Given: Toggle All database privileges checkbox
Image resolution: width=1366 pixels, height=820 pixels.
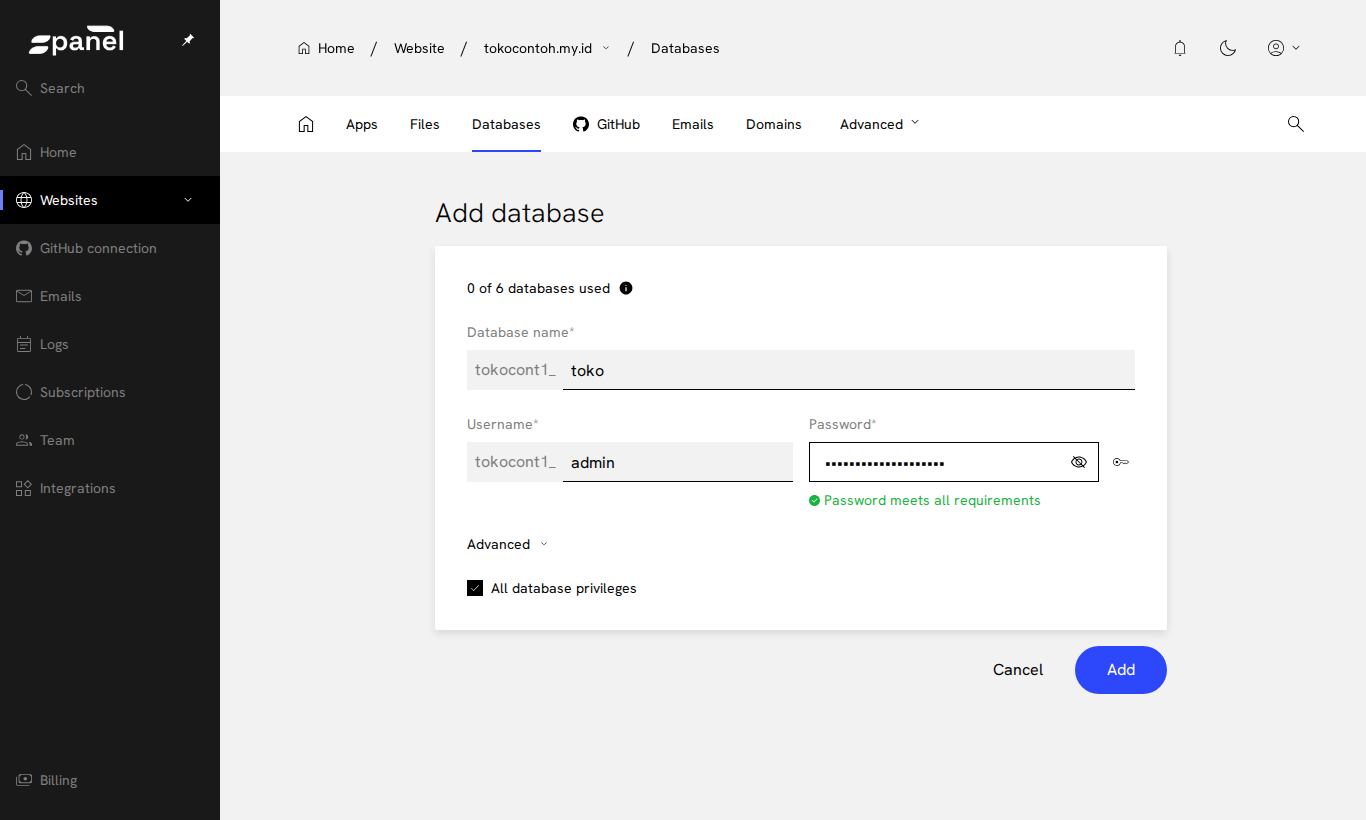Looking at the screenshot, I should coord(475,588).
